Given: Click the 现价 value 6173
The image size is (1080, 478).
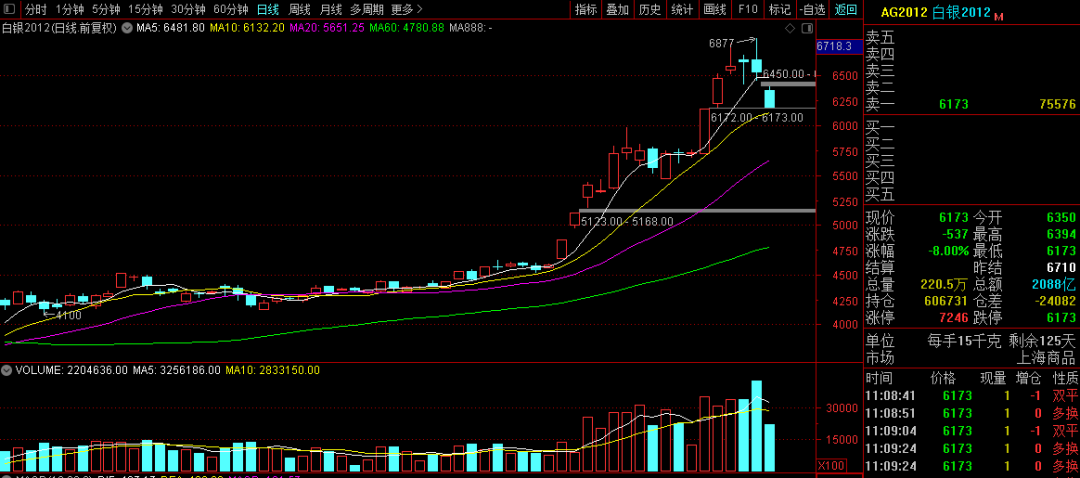Looking at the screenshot, I should click(954, 218).
